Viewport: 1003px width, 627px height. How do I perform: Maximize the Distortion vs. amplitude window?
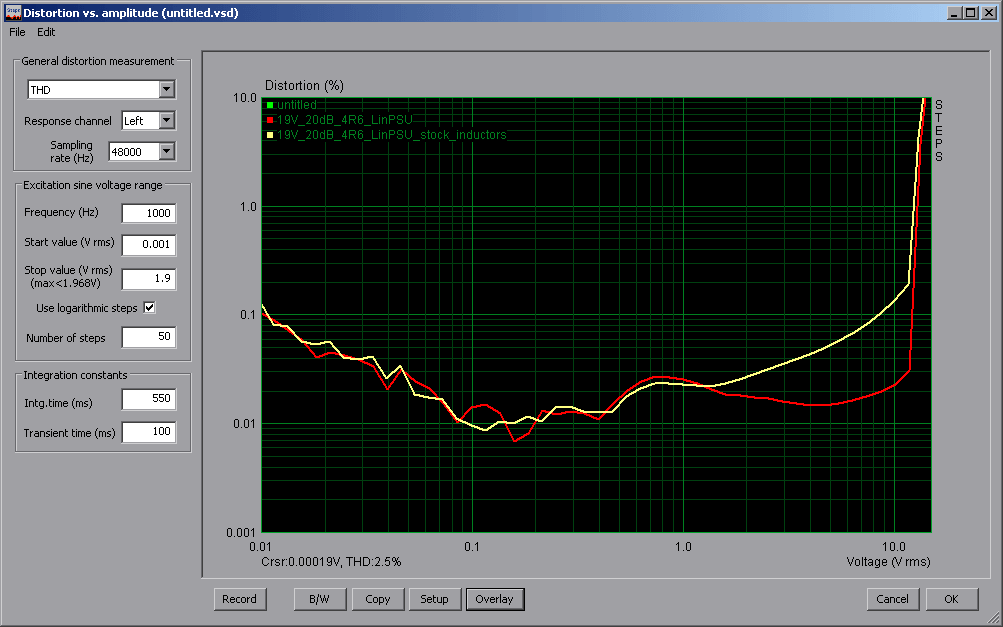coord(970,13)
